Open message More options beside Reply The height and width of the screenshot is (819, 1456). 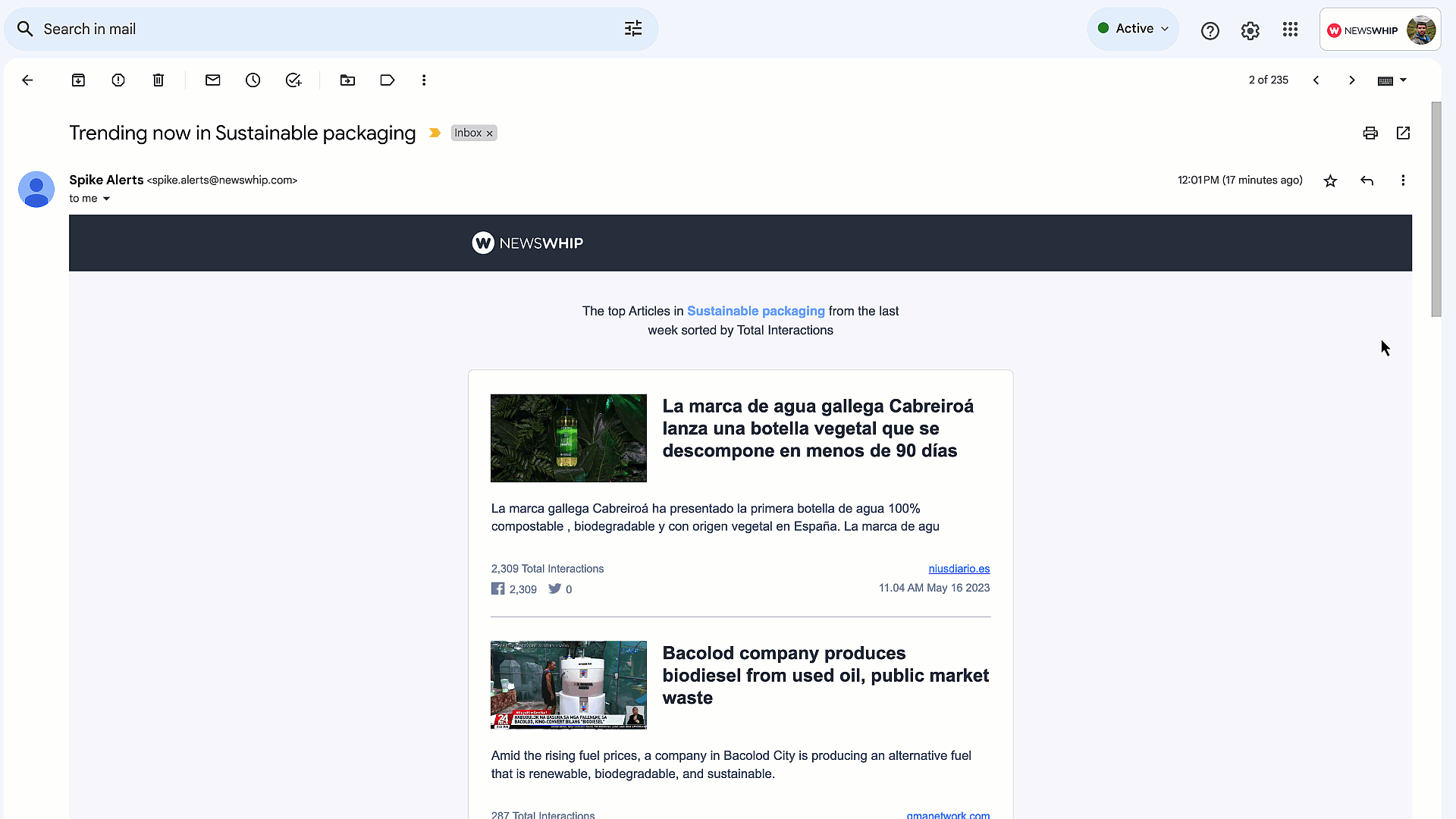pos(1403,180)
